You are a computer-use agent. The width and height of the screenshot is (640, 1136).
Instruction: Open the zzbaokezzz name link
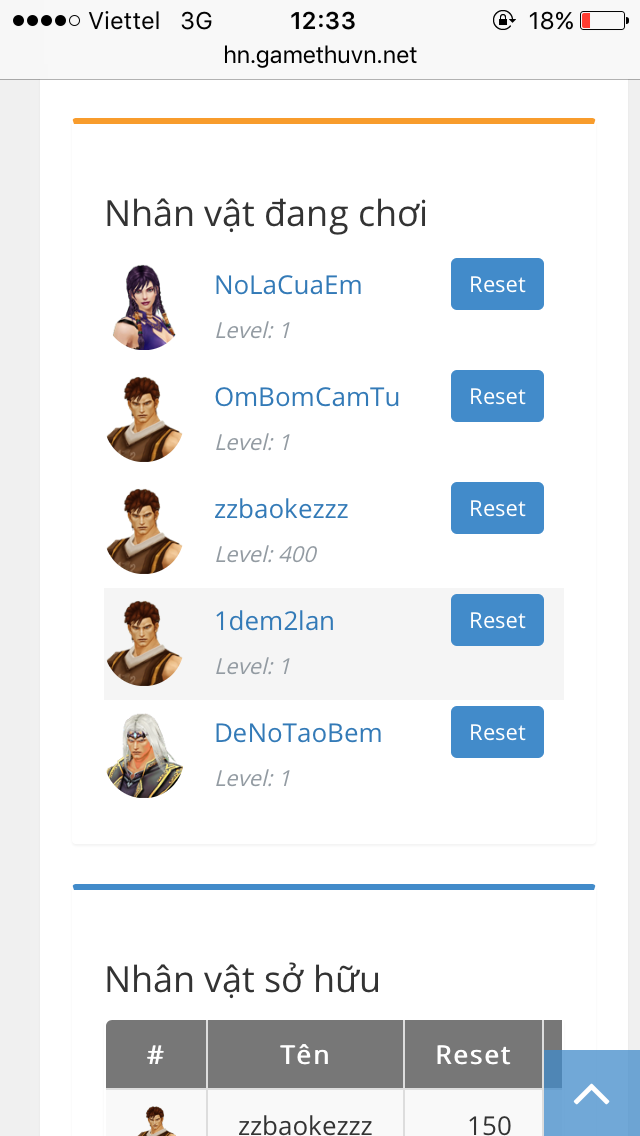(x=281, y=509)
